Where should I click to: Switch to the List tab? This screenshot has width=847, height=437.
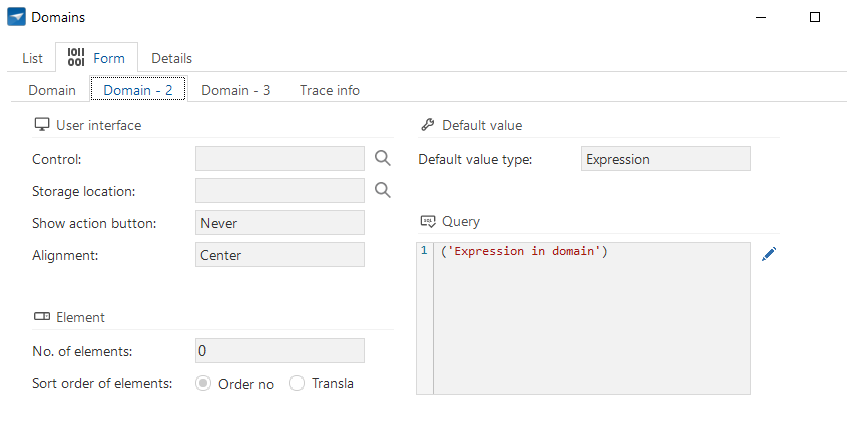tap(32, 58)
